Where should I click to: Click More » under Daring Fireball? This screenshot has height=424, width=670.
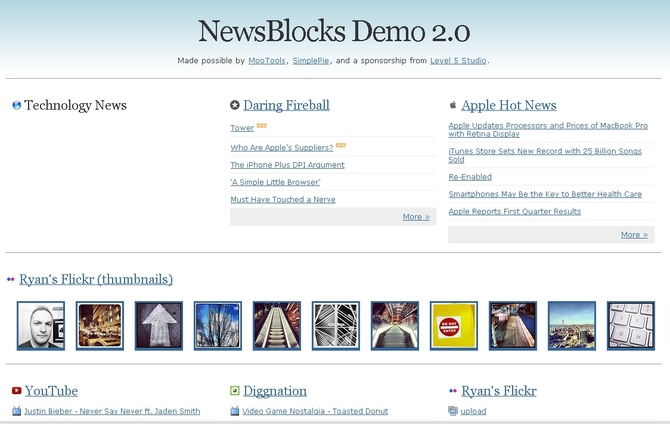[416, 217]
